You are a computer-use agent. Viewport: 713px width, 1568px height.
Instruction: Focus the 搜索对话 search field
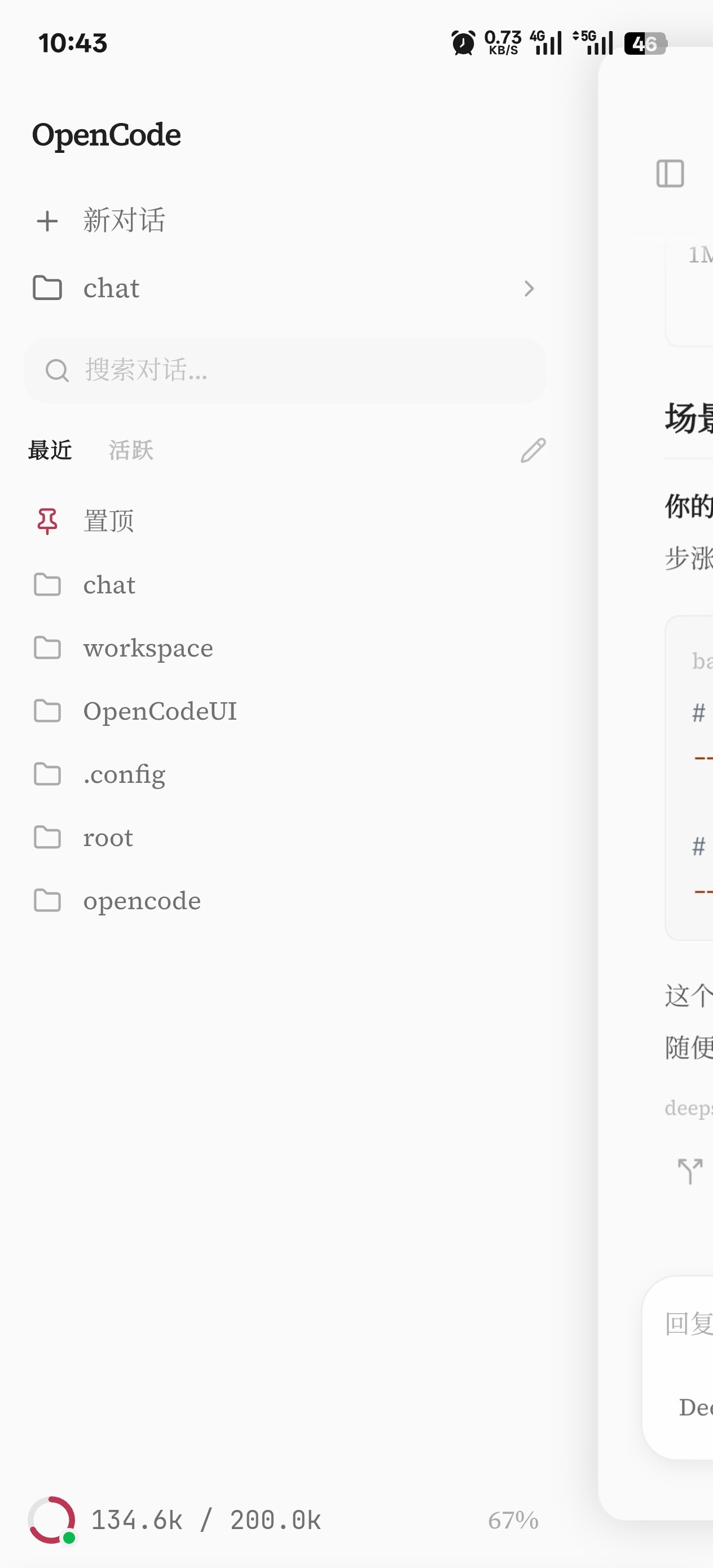(285, 370)
